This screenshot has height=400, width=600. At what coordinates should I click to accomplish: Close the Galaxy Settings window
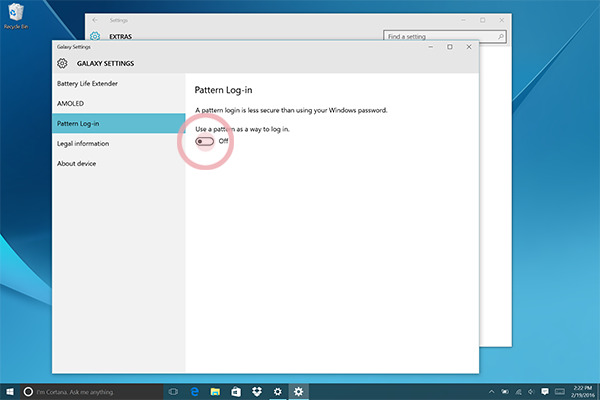pyautogui.click(x=469, y=47)
